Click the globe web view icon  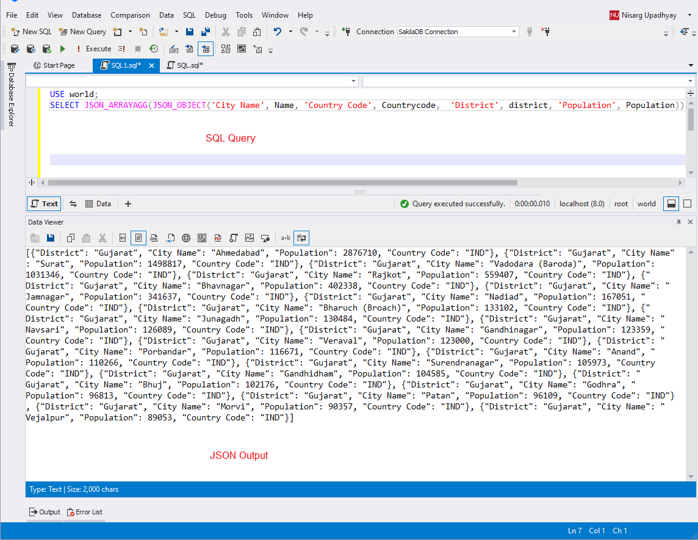tap(186, 238)
